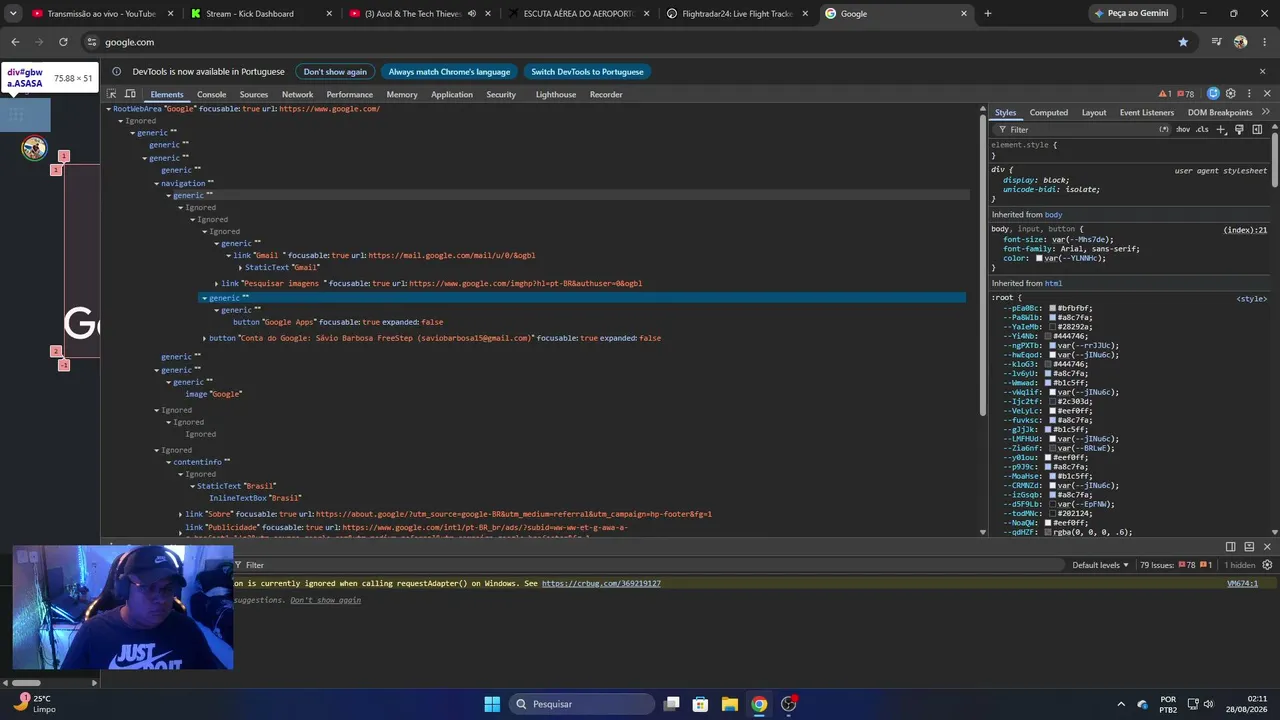Screen dimensions: 1280x720
Task: Click the color swatch for --pEa0Bc
Action: click(x=1052, y=308)
